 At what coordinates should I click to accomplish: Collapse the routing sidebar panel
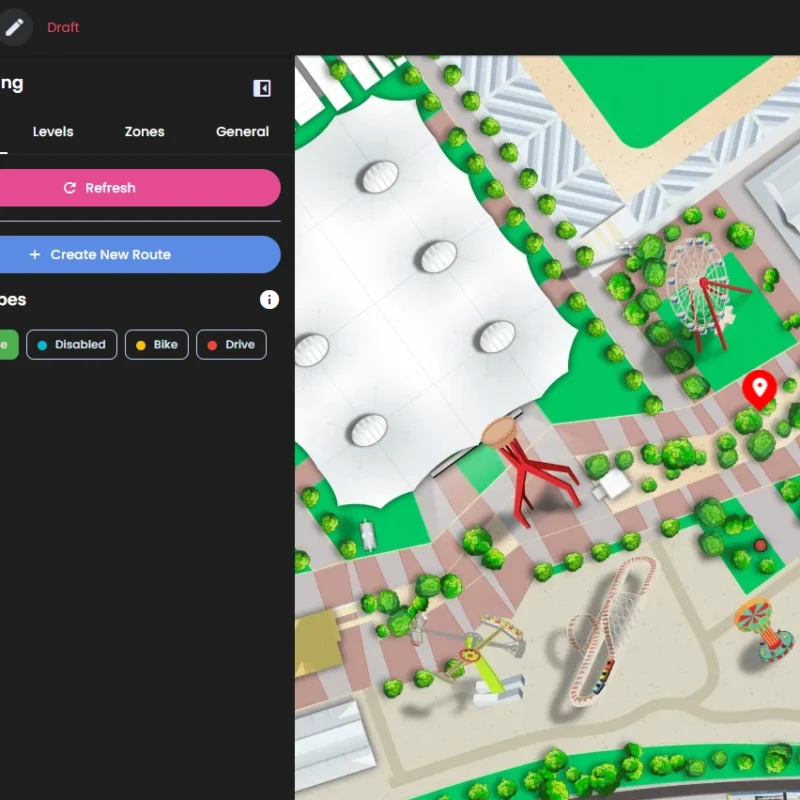pyautogui.click(x=261, y=87)
